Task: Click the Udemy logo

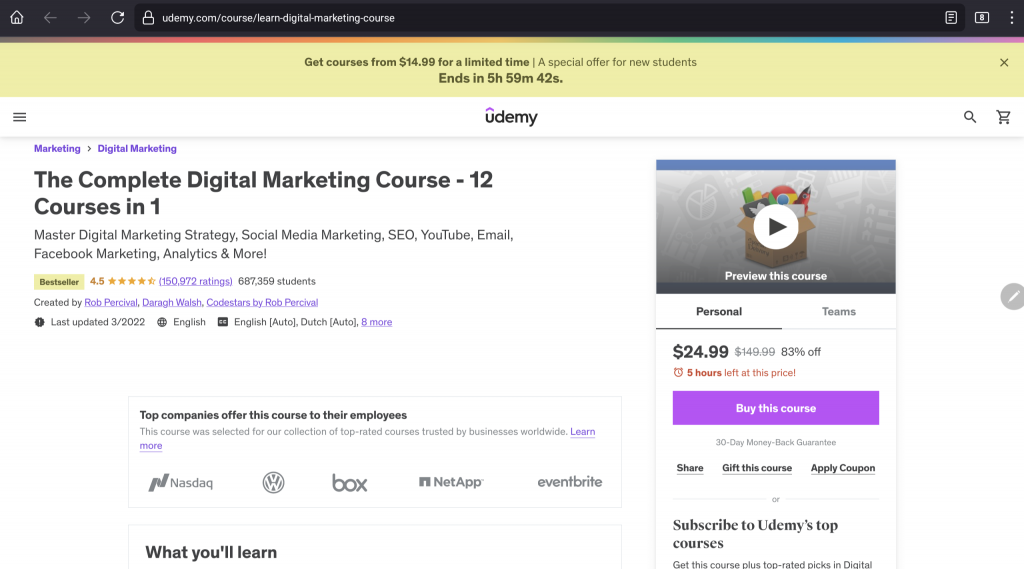Action: [511, 116]
